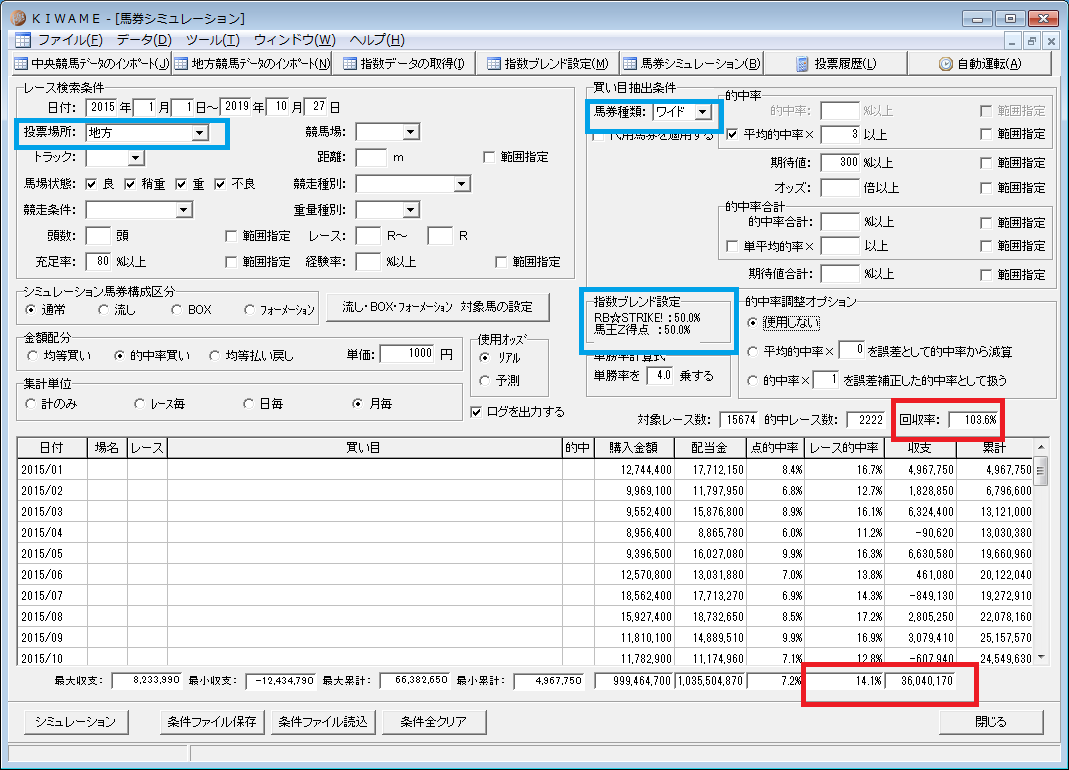
Task: Toggle the 重 track condition checkbox
Action: [181, 184]
